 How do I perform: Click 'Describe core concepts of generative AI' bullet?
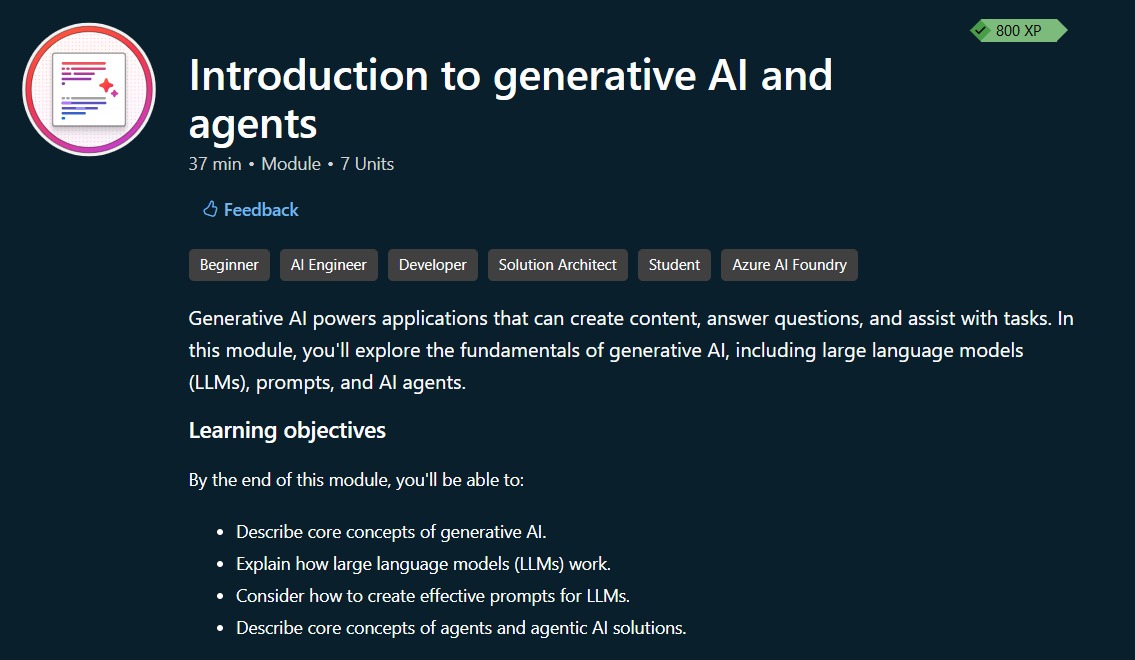coord(391,532)
